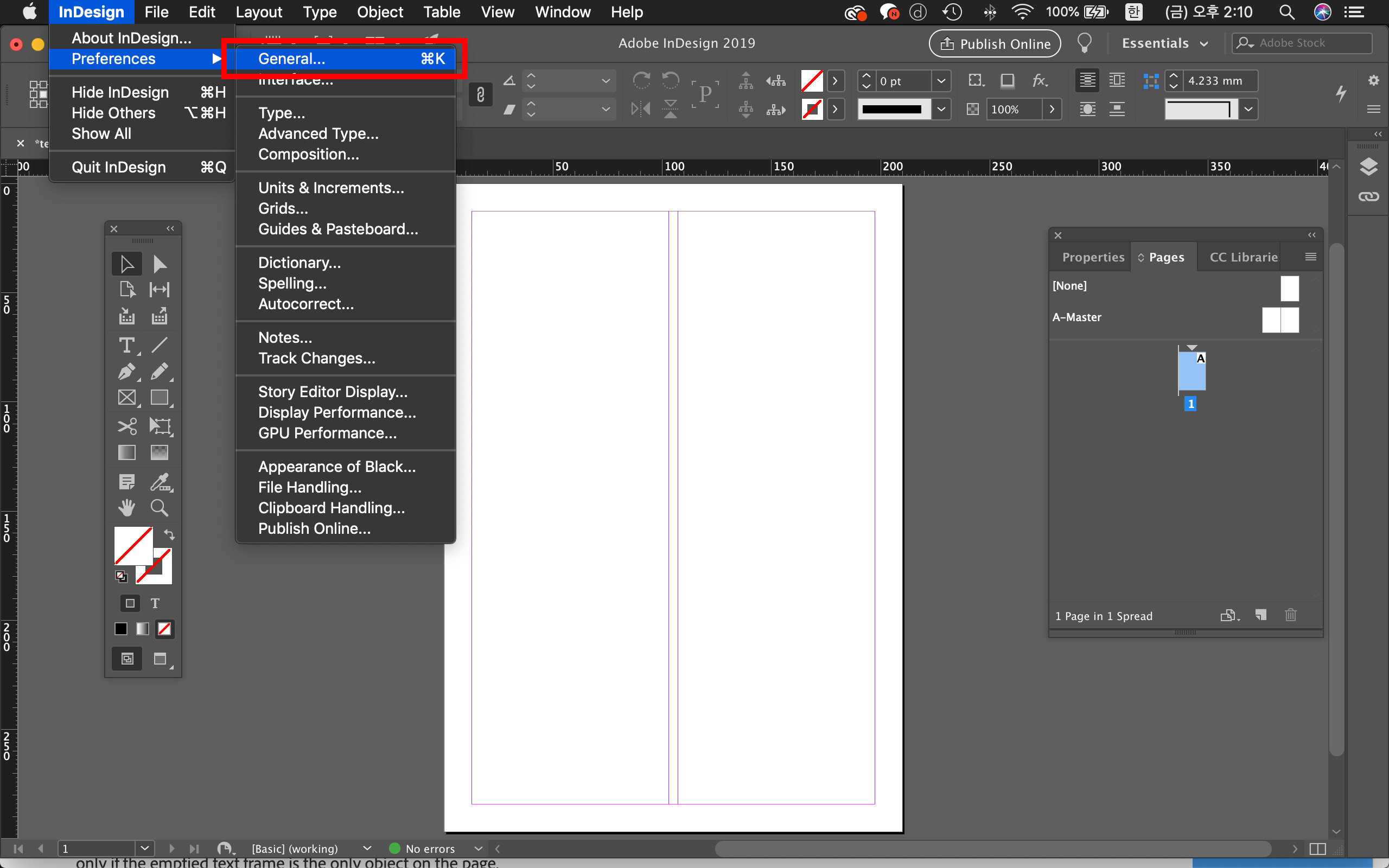Open page number dropdown in status bar

tap(145, 848)
